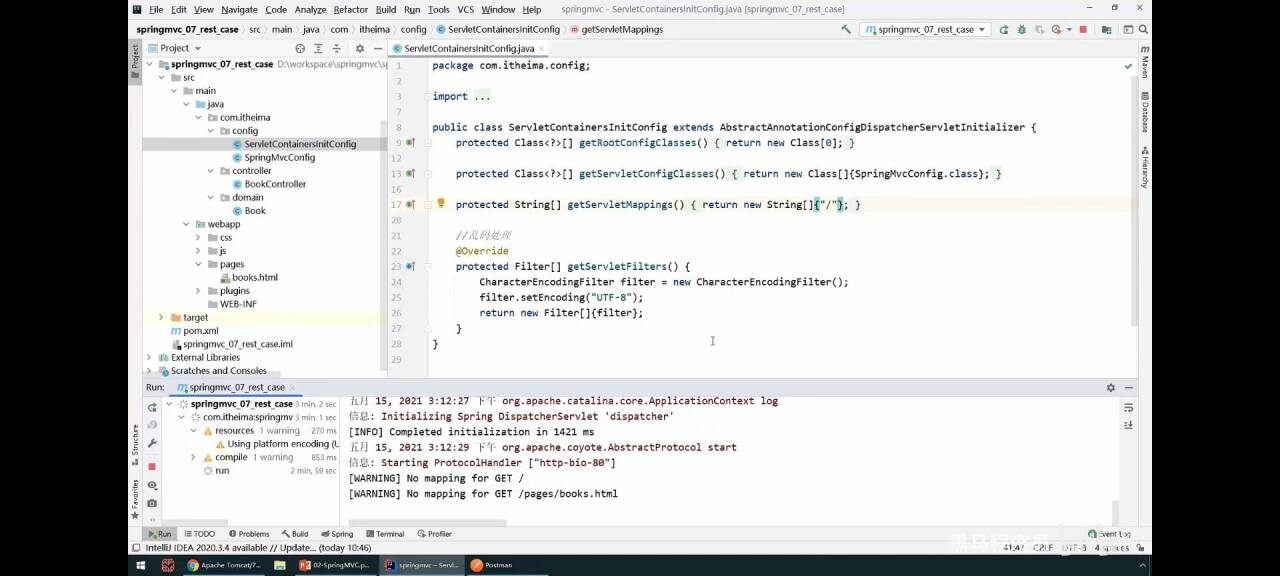
Task: Click the override gutter icon on line 9
Action: pyautogui.click(x=410, y=143)
